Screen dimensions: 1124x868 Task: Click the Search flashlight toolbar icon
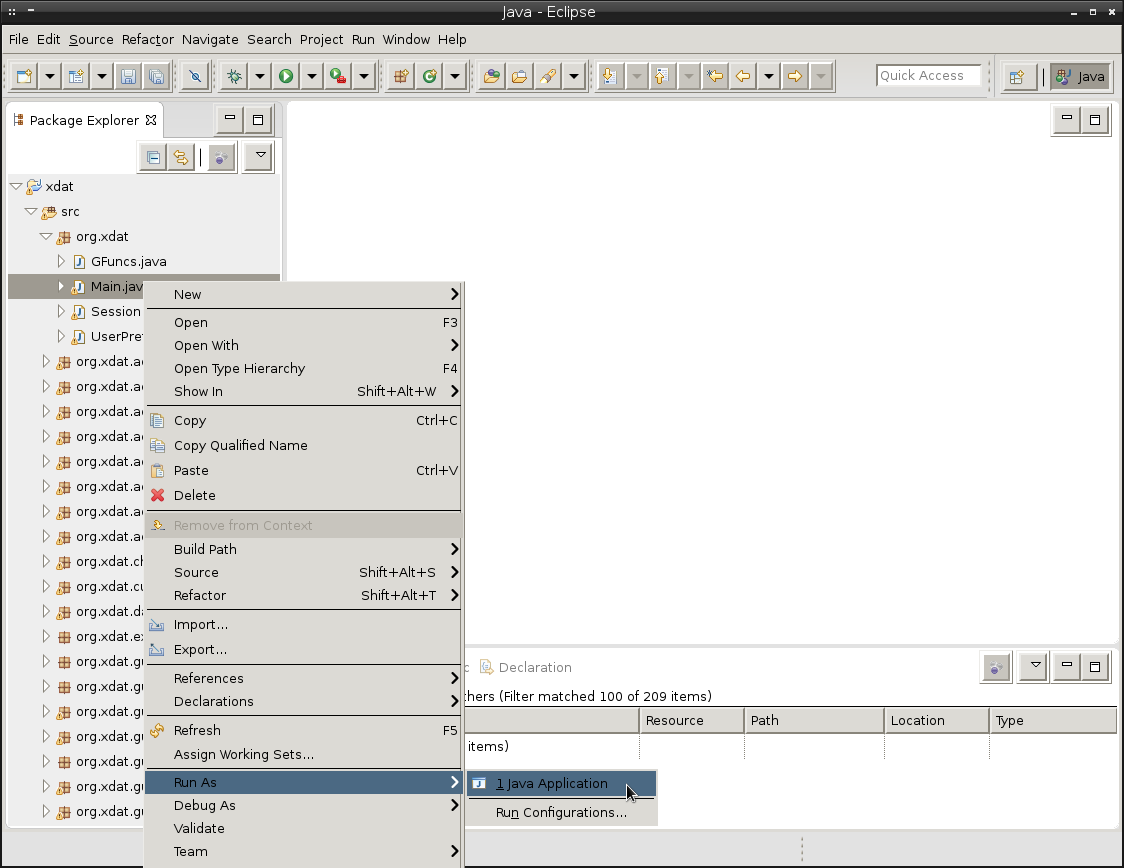548,76
